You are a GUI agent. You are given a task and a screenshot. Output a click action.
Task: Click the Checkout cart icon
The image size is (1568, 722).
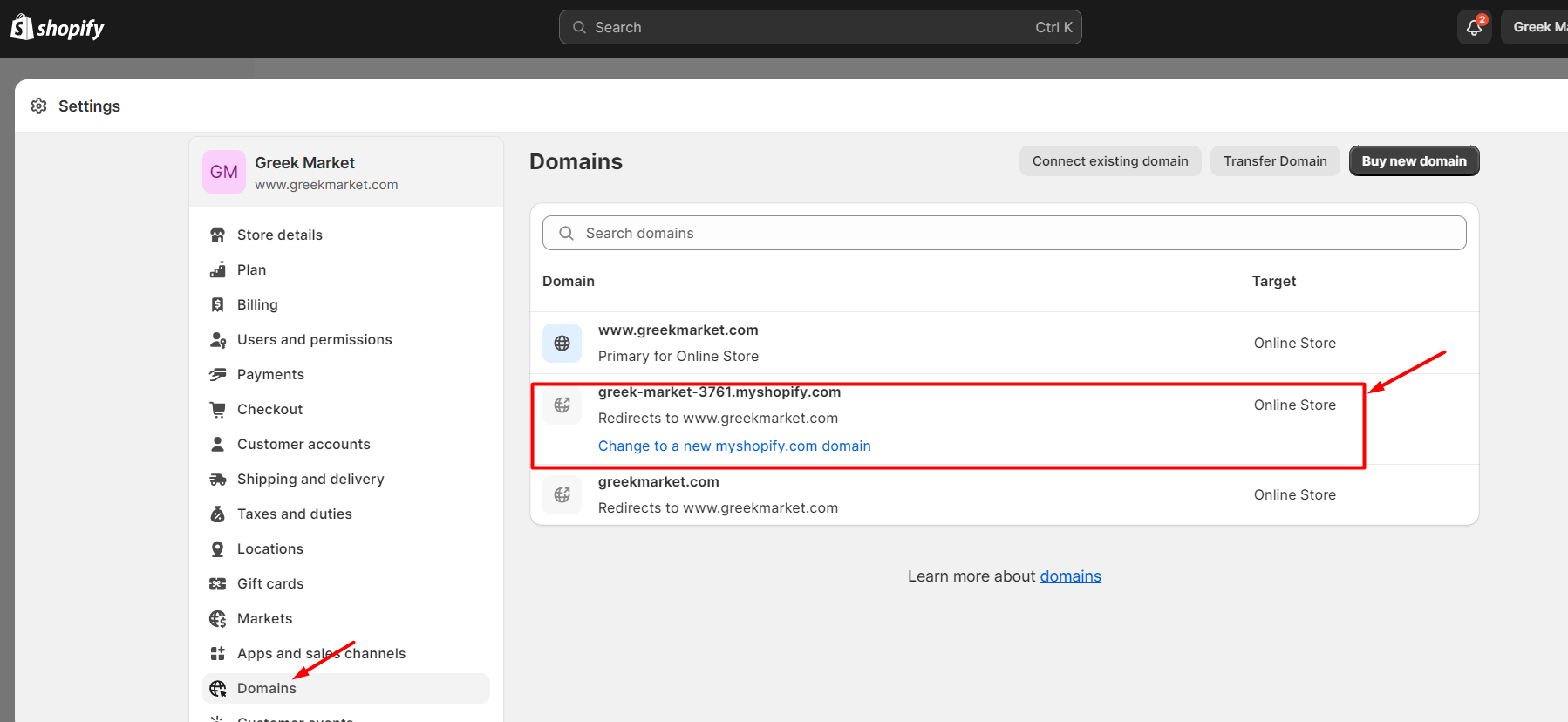point(218,409)
